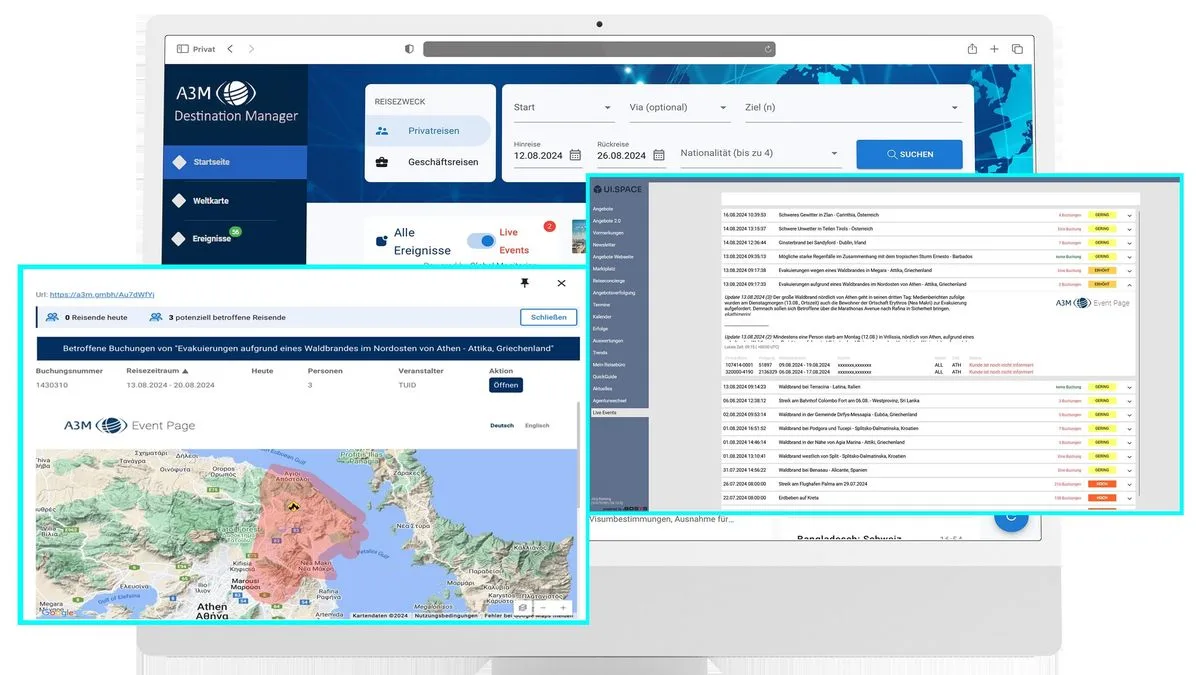The height and width of the screenshot is (675, 1200).
Task: Open the calendar icon next to Rückreise date
Action: (659, 155)
